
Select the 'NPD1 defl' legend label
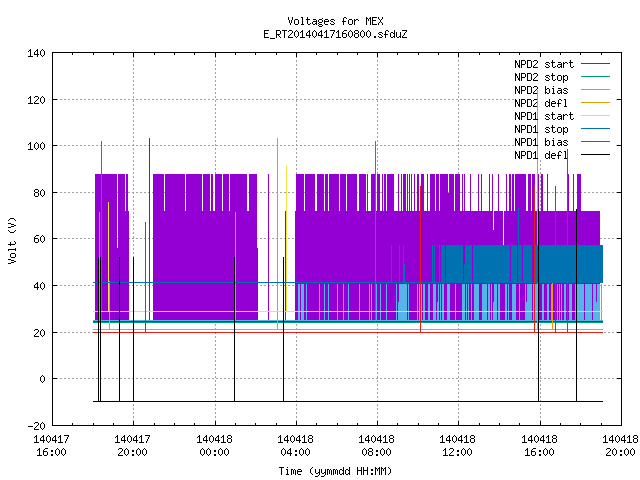point(541,155)
